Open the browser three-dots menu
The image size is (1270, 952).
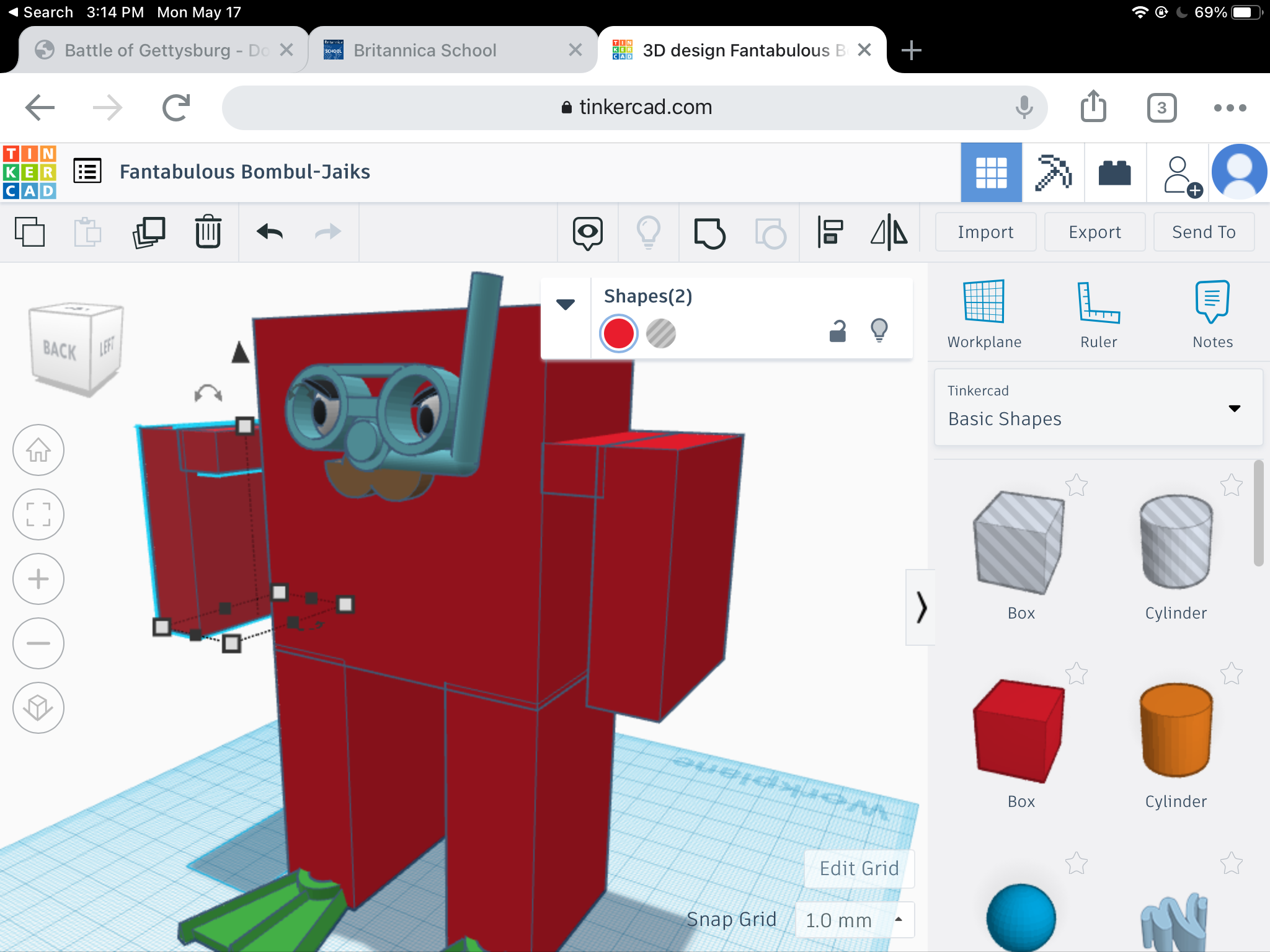(1230, 108)
